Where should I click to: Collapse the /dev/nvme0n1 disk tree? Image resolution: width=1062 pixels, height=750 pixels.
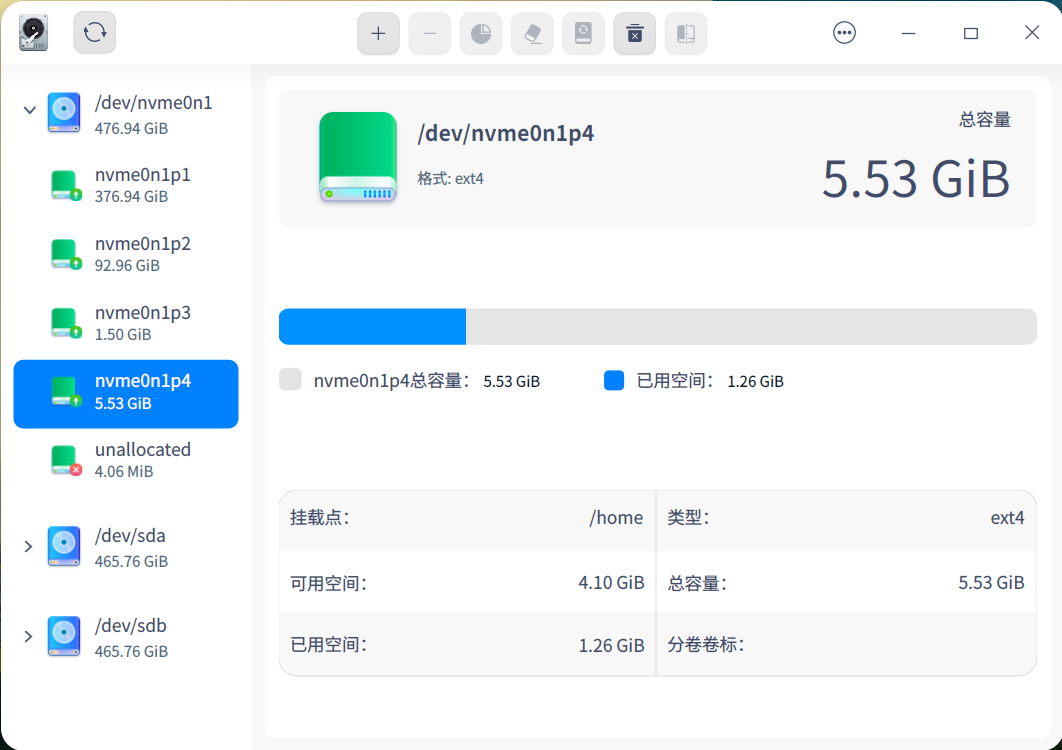coord(29,110)
